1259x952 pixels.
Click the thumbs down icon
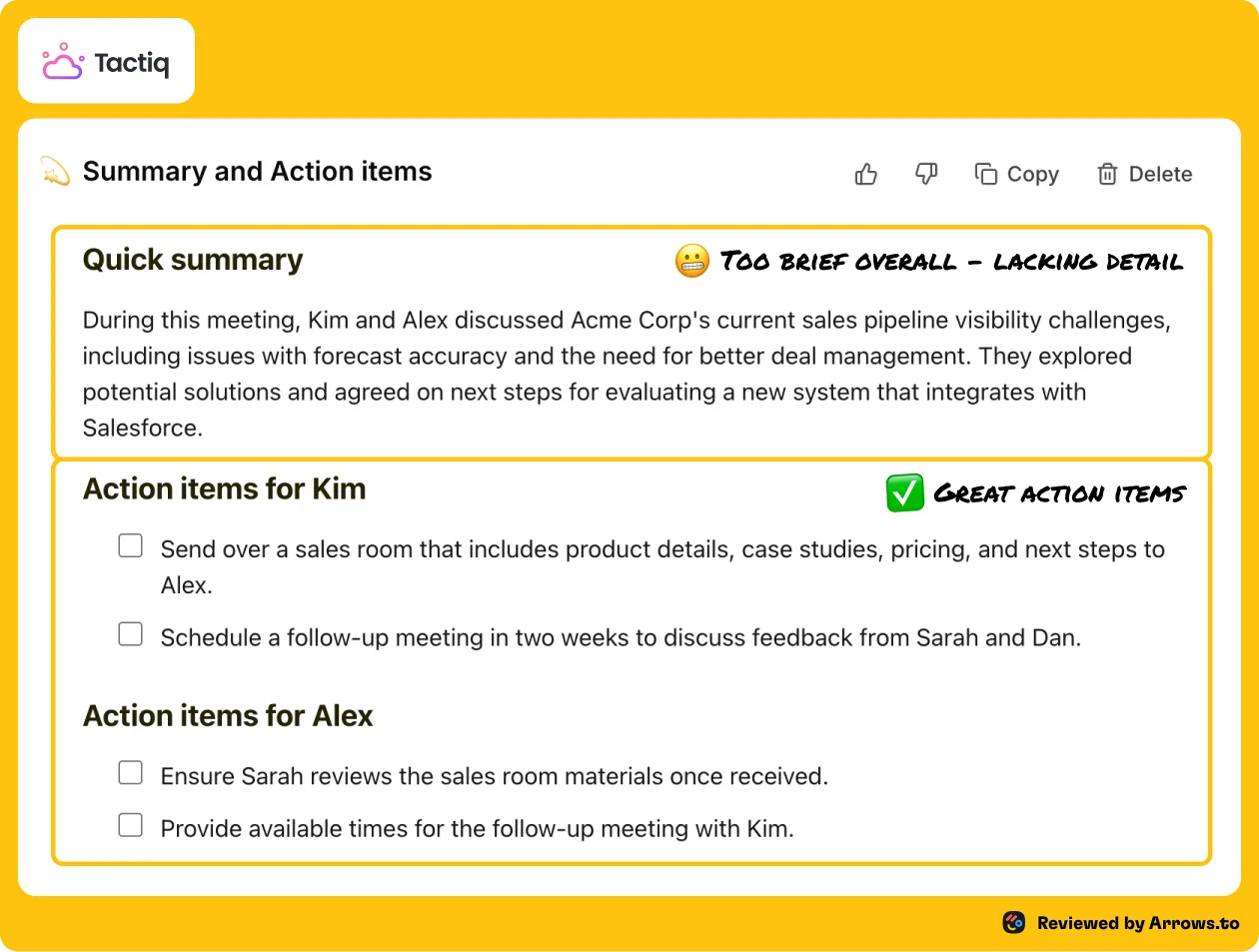[x=926, y=175]
